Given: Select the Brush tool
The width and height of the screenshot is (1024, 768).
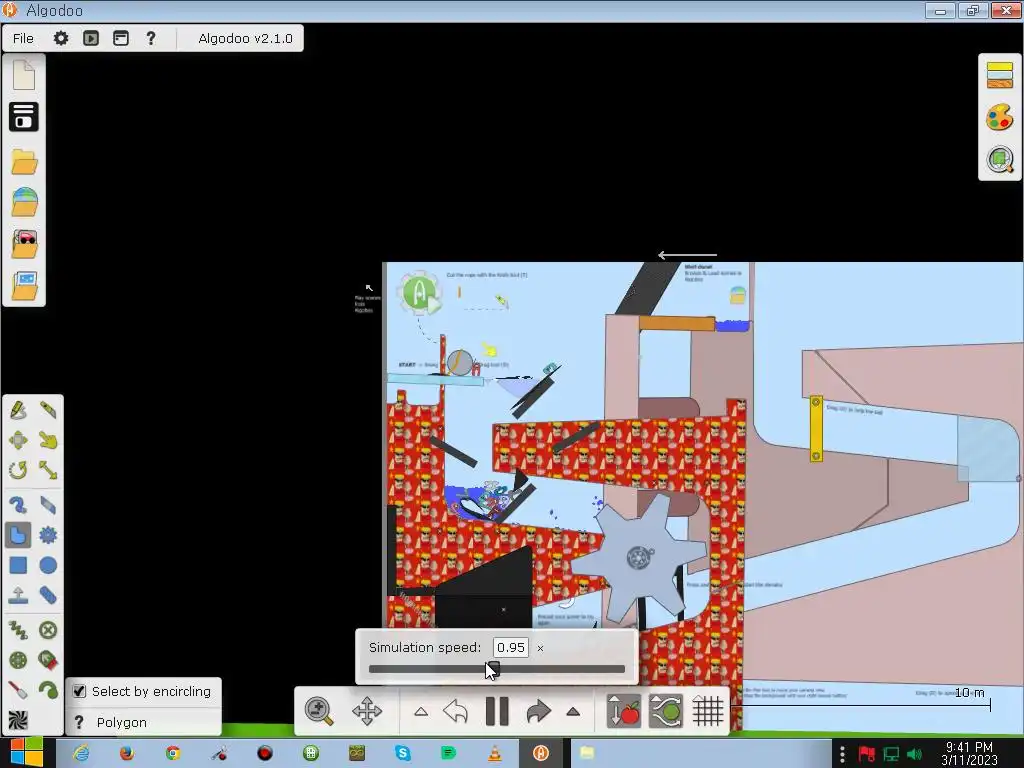Looking at the screenshot, I should 18,505.
